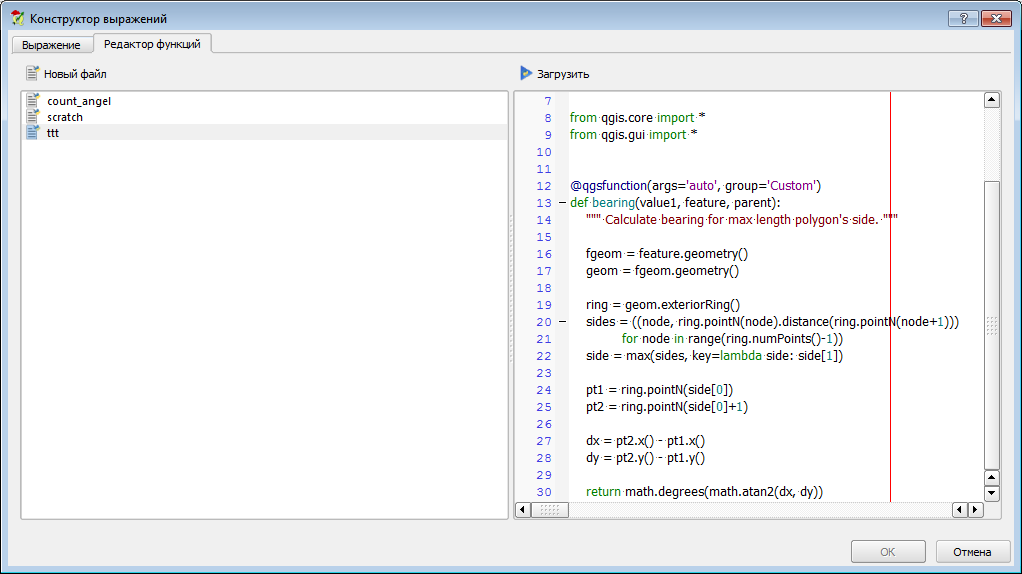Image resolution: width=1022 pixels, height=574 pixels.
Task: Click the horizontal scrollbar thumb
Action: [x=549, y=510]
